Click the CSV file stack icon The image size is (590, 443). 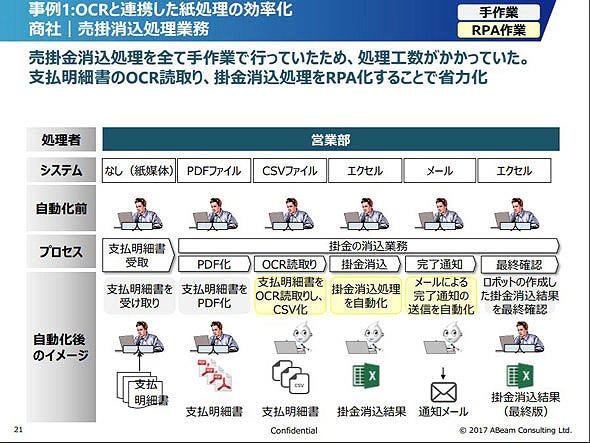pos(290,377)
